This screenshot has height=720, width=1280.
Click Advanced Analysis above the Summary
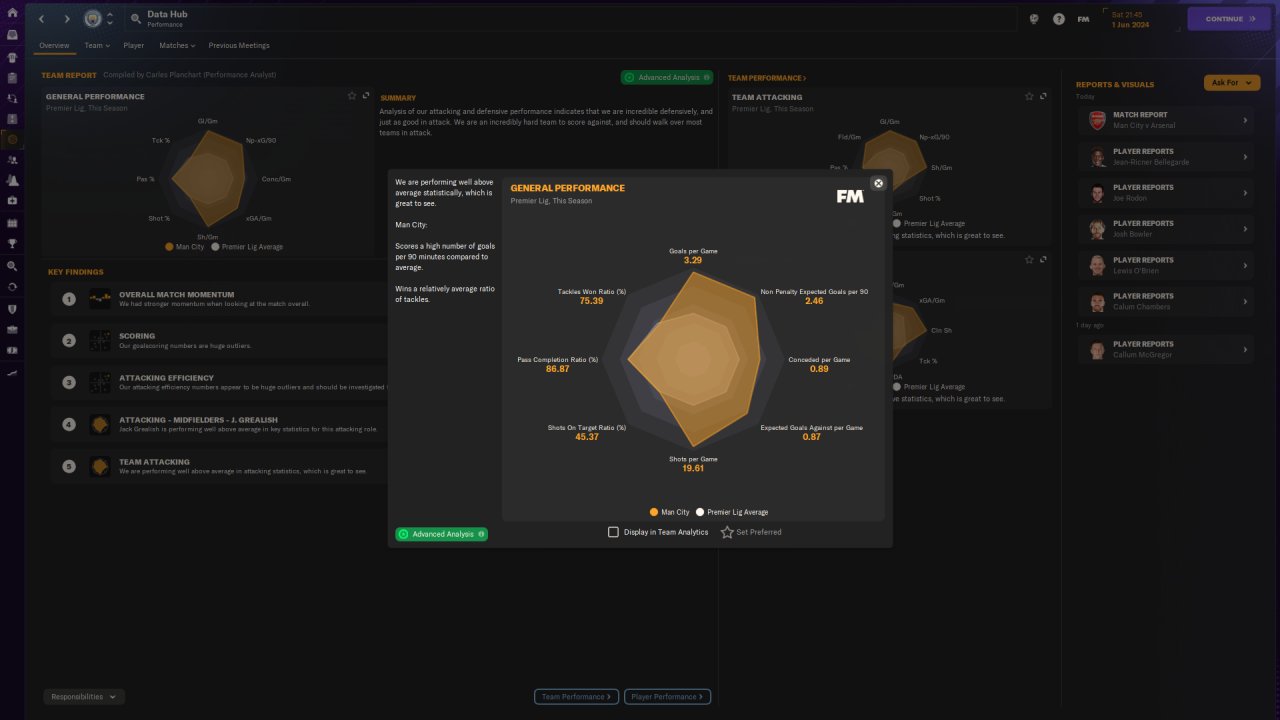pos(667,77)
